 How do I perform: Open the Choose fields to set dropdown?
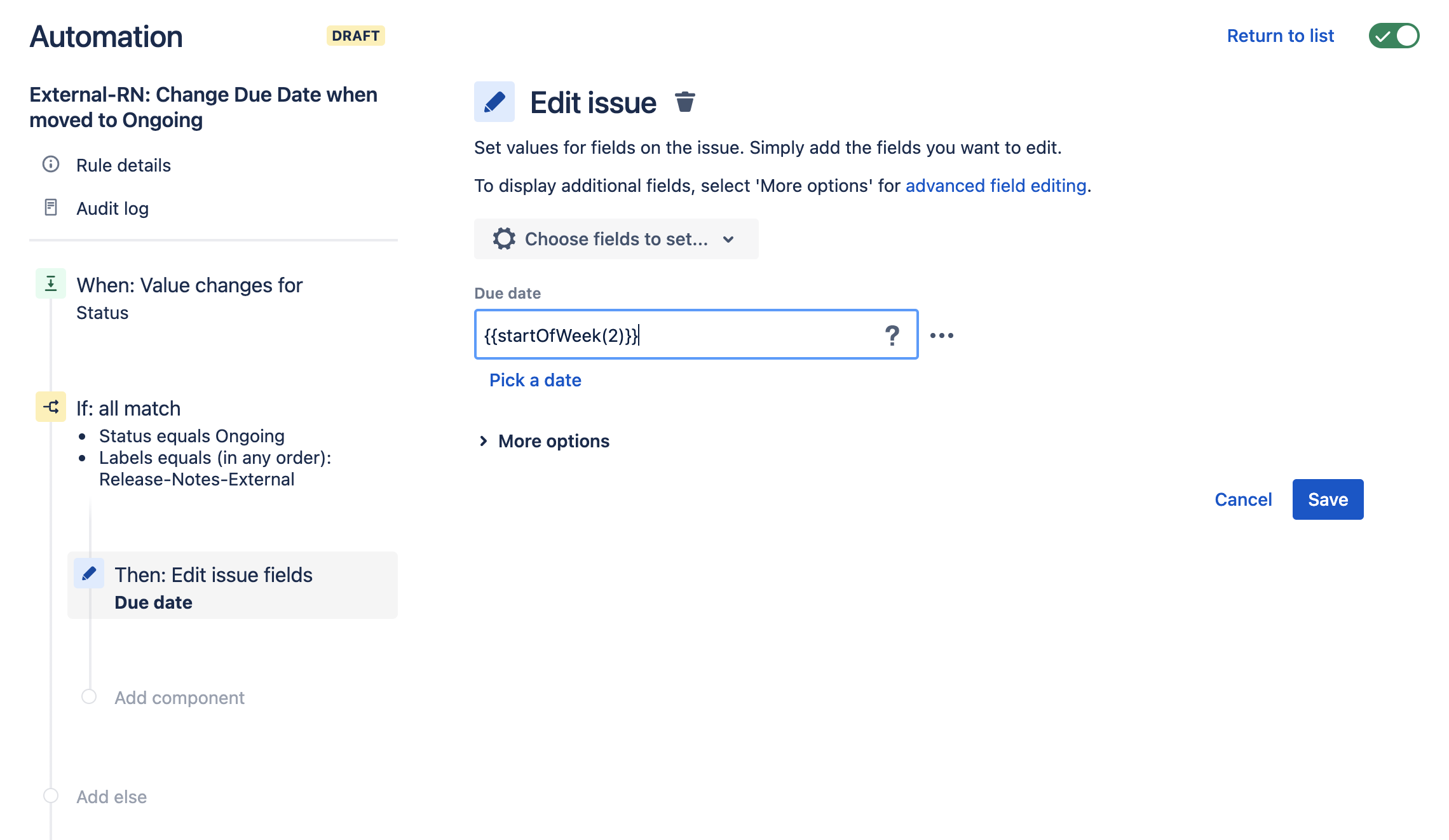coord(616,239)
